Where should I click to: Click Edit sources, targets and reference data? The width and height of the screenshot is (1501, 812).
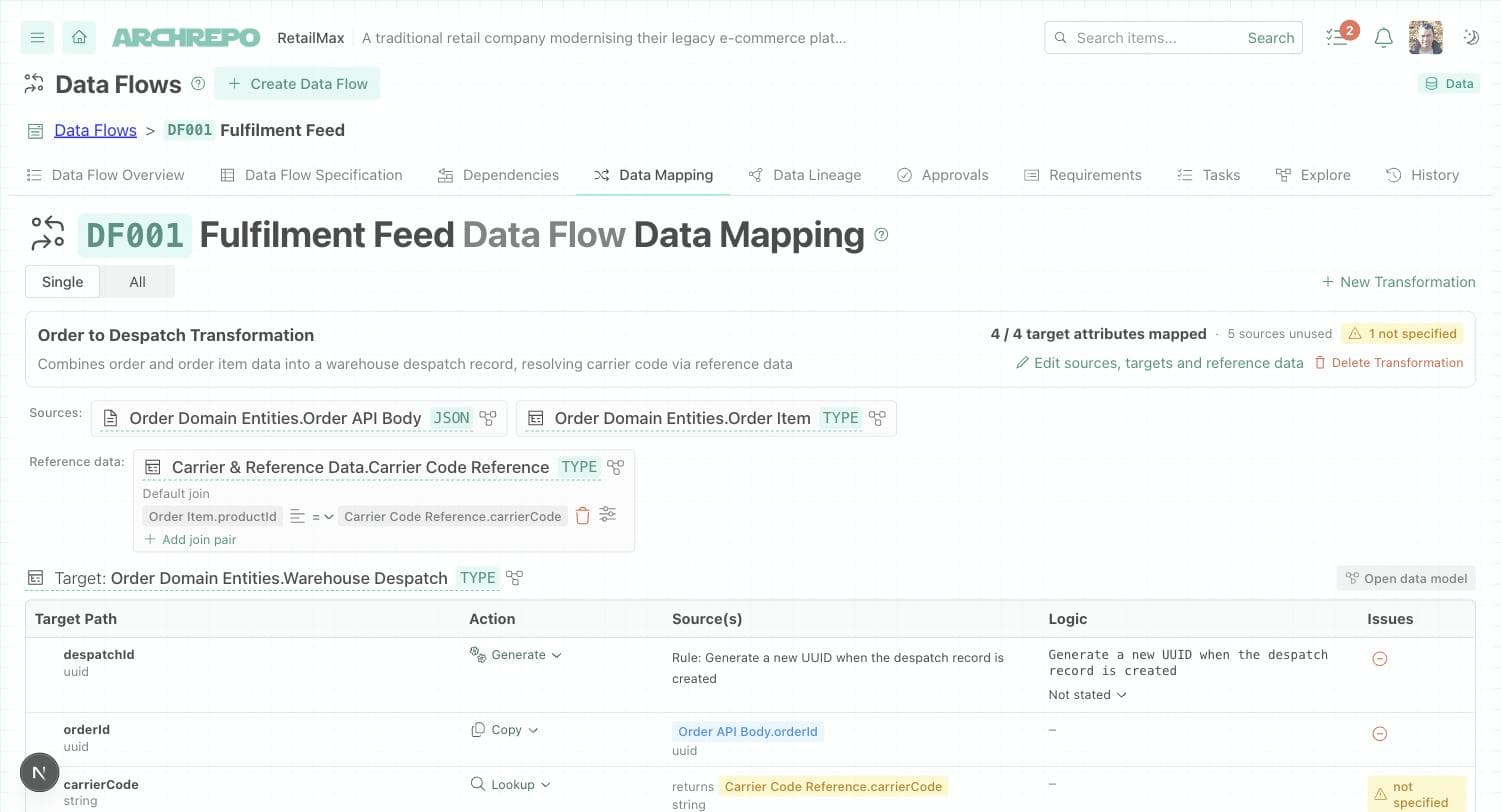pyautogui.click(x=1159, y=363)
